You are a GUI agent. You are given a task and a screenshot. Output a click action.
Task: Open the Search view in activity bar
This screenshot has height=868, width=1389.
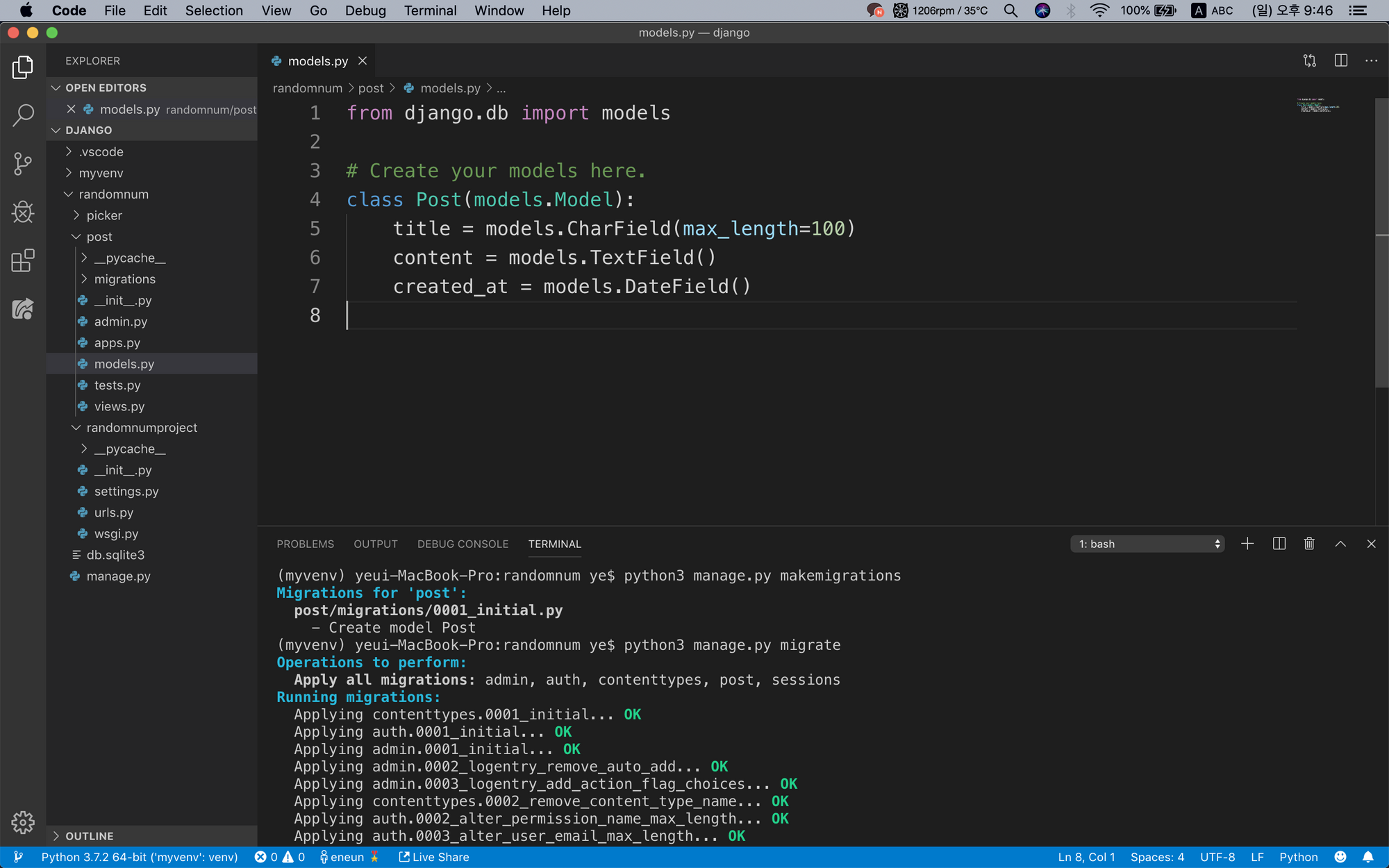tap(23, 115)
